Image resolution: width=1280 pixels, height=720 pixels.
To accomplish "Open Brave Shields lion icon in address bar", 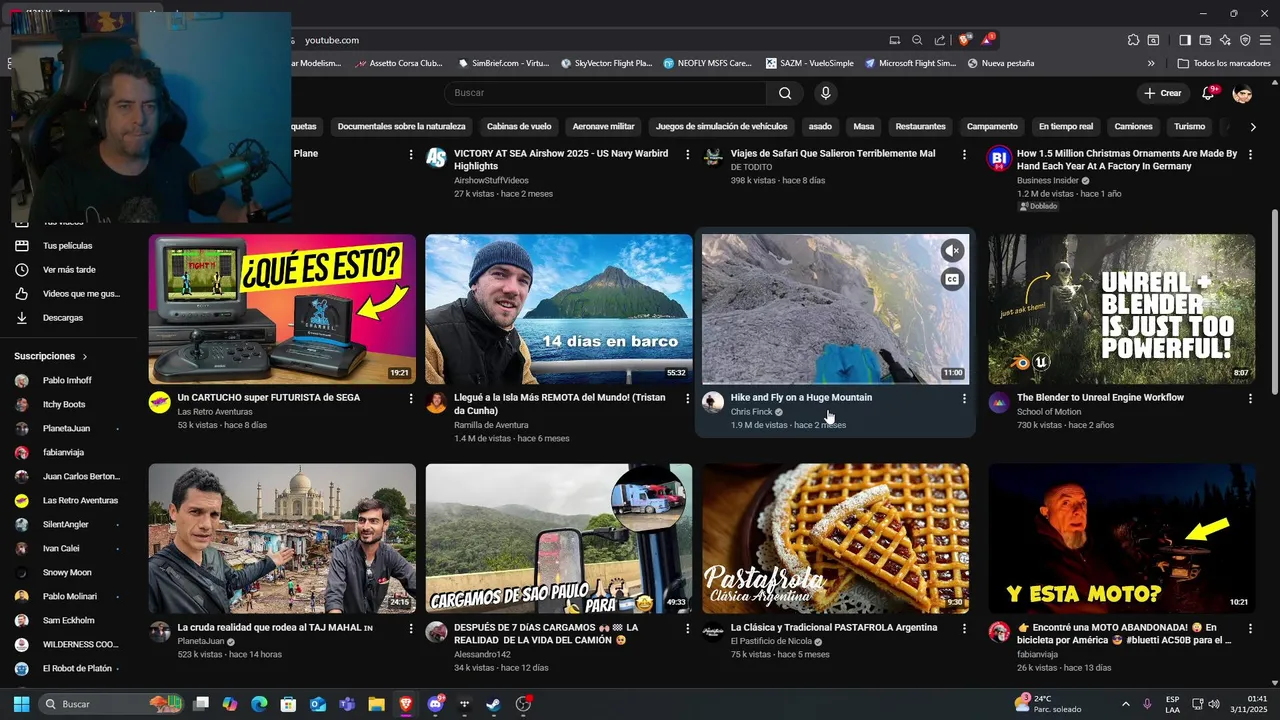I will point(964,40).
